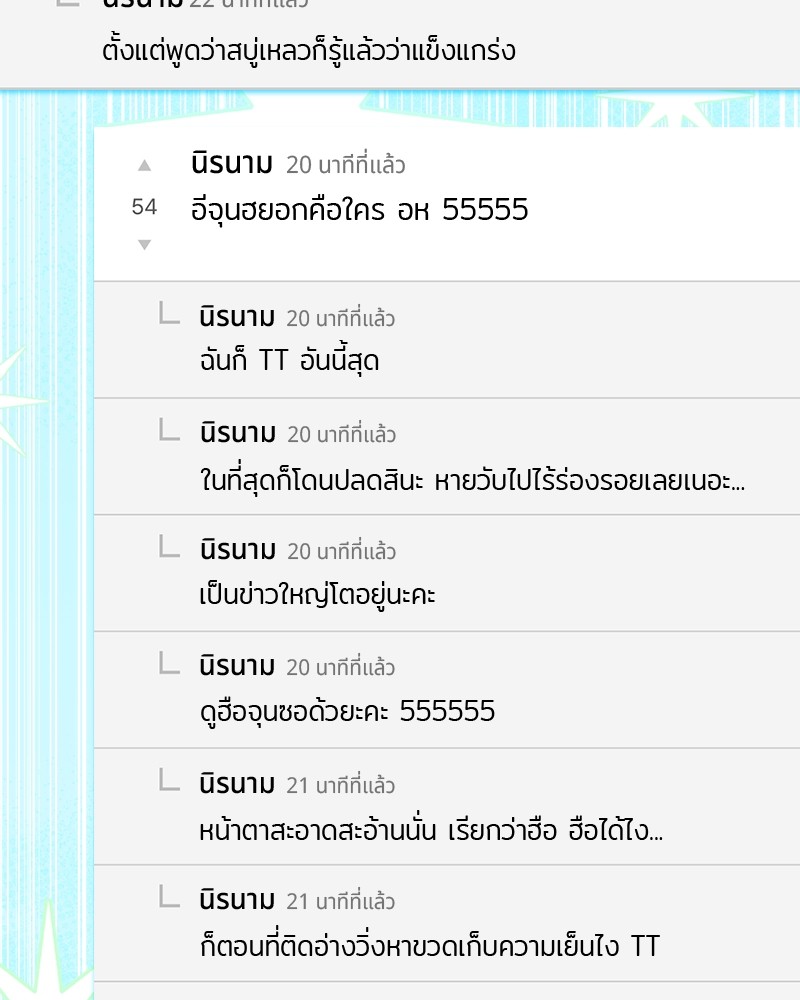Click reply arrow icon beside 'หน้าตาสะอาดสะอ้านนั่น' reply
This screenshot has width=800, height=1000.
coord(169,779)
